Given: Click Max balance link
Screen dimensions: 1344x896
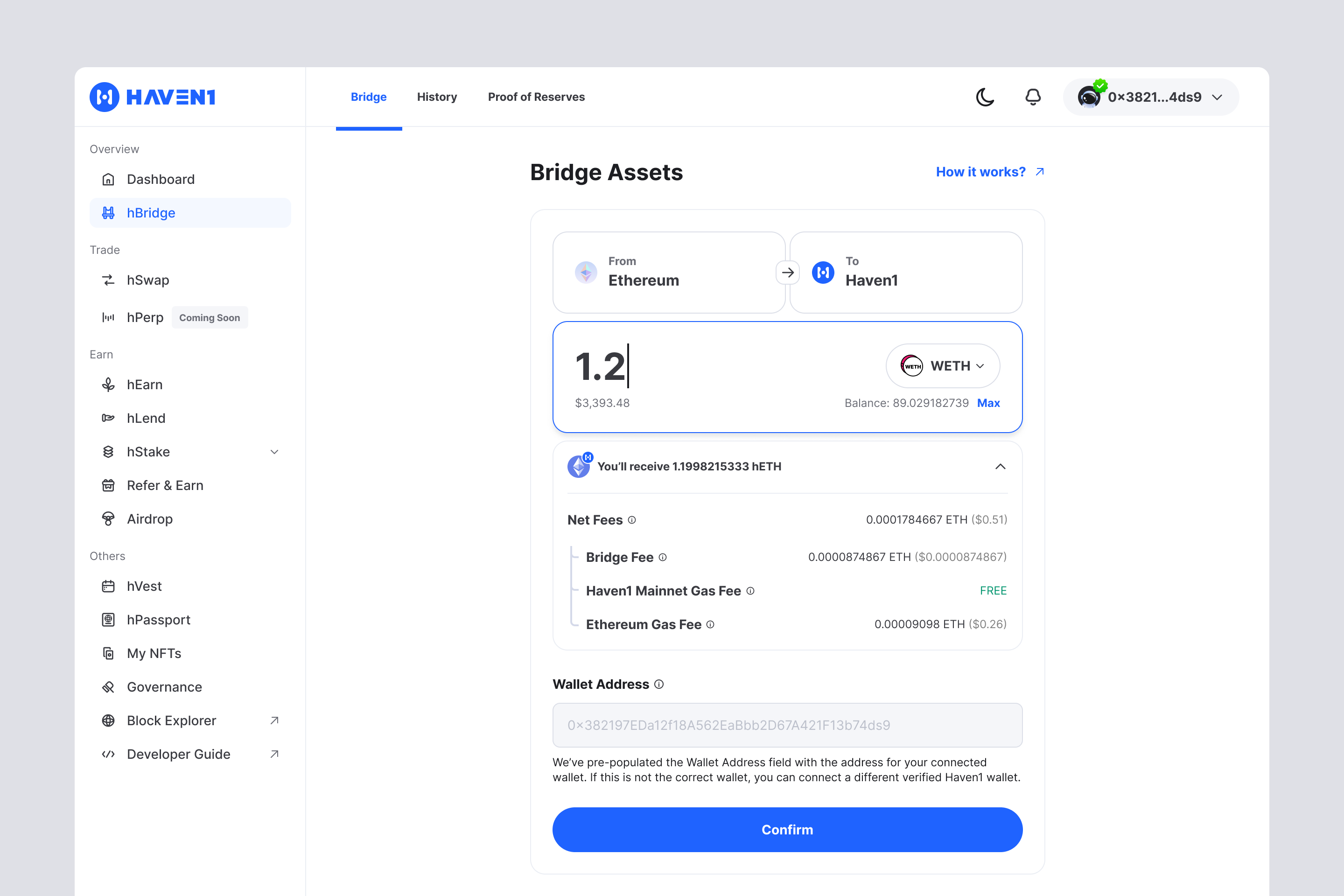Looking at the screenshot, I should click(x=988, y=403).
